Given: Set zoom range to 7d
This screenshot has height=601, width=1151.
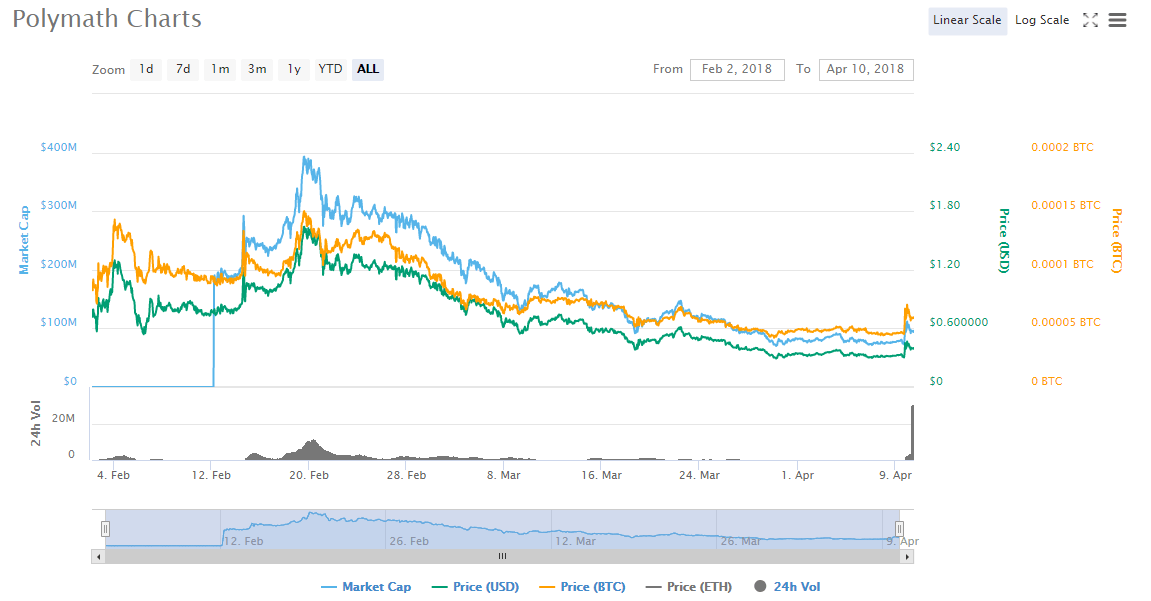Looking at the screenshot, I should point(183,69).
